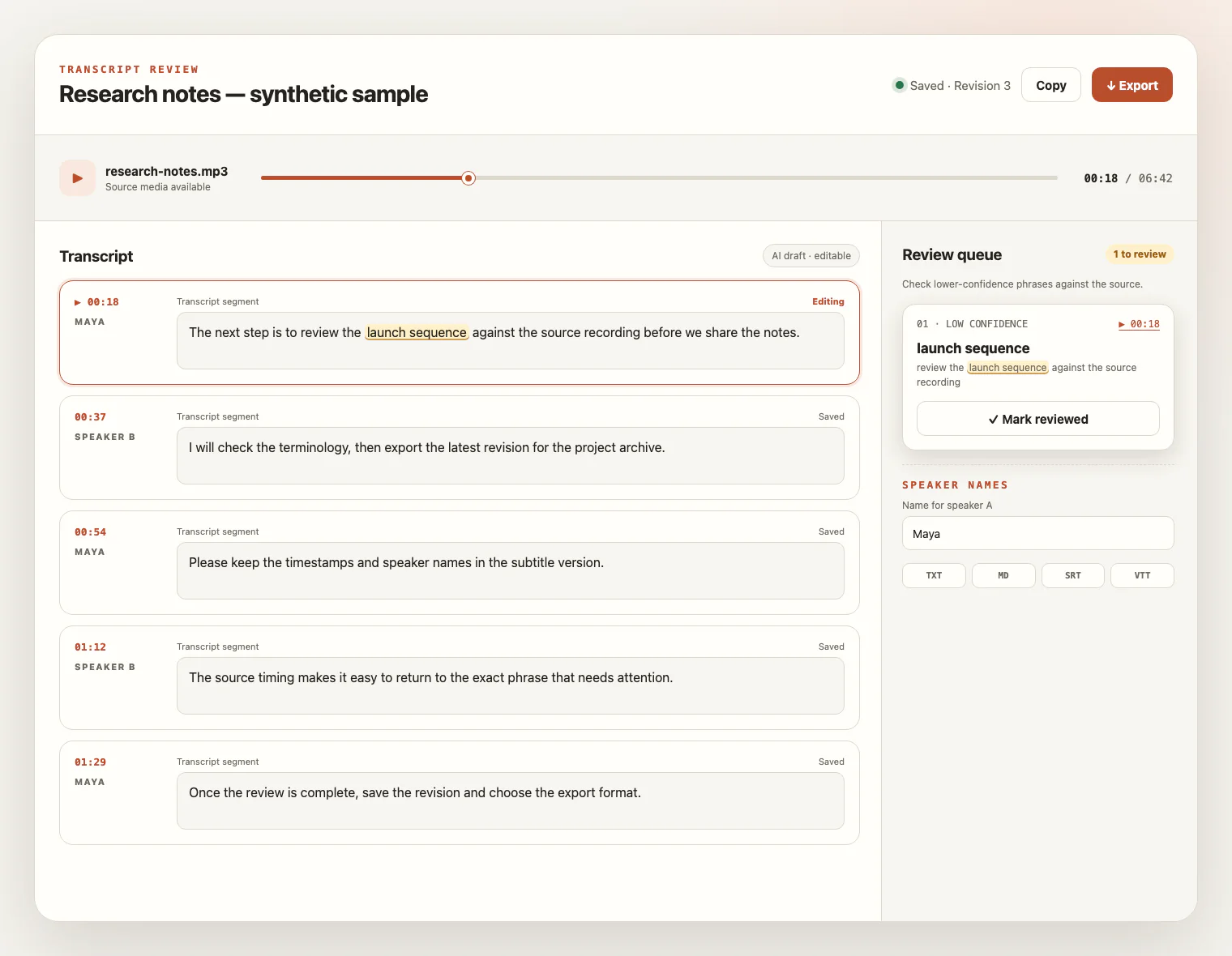Jump to 00:18 from review queue card

click(1139, 324)
